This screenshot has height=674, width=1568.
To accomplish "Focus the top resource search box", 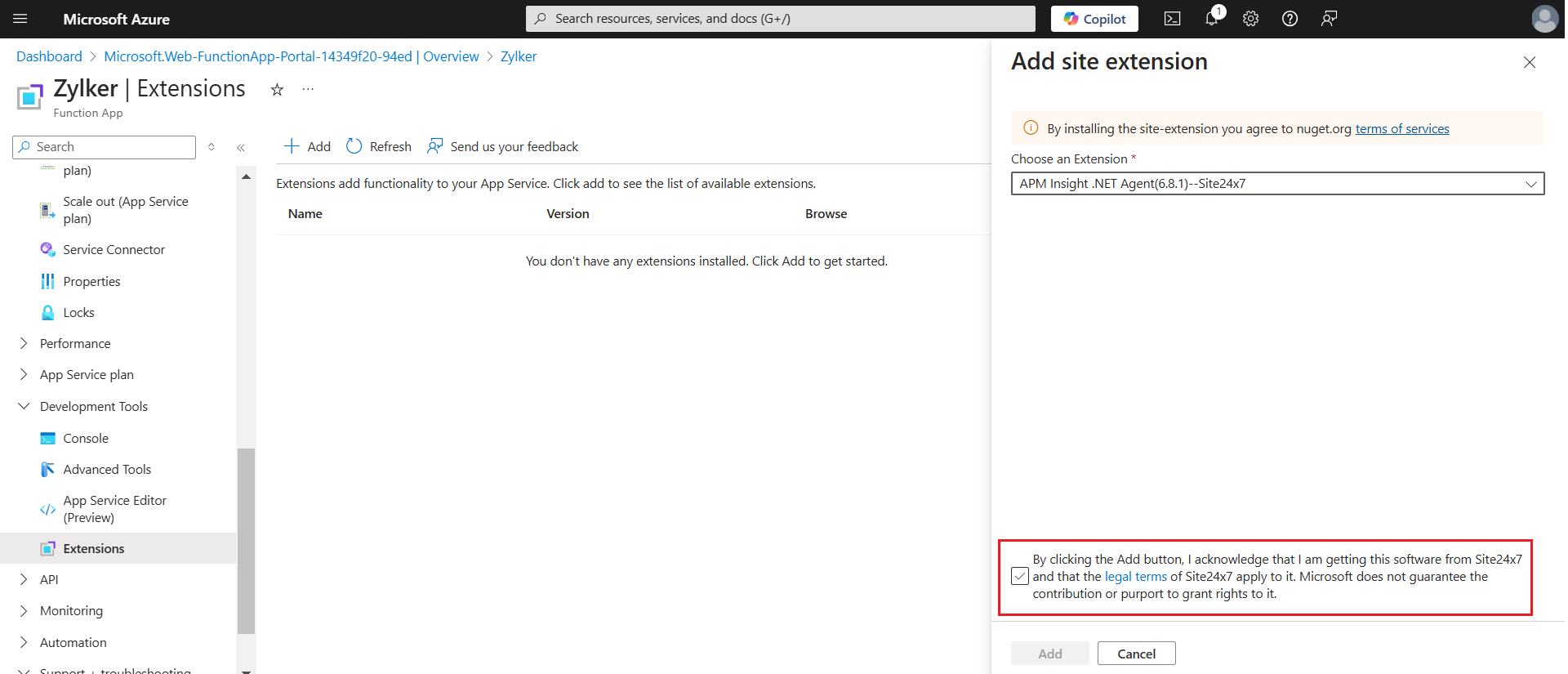I will (780, 19).
